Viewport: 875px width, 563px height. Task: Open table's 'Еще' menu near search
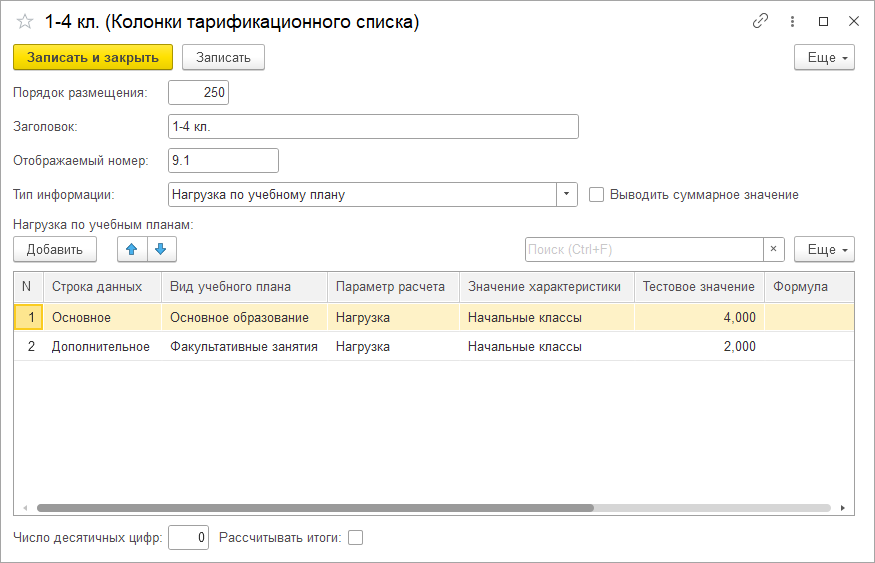pos(824,249)
